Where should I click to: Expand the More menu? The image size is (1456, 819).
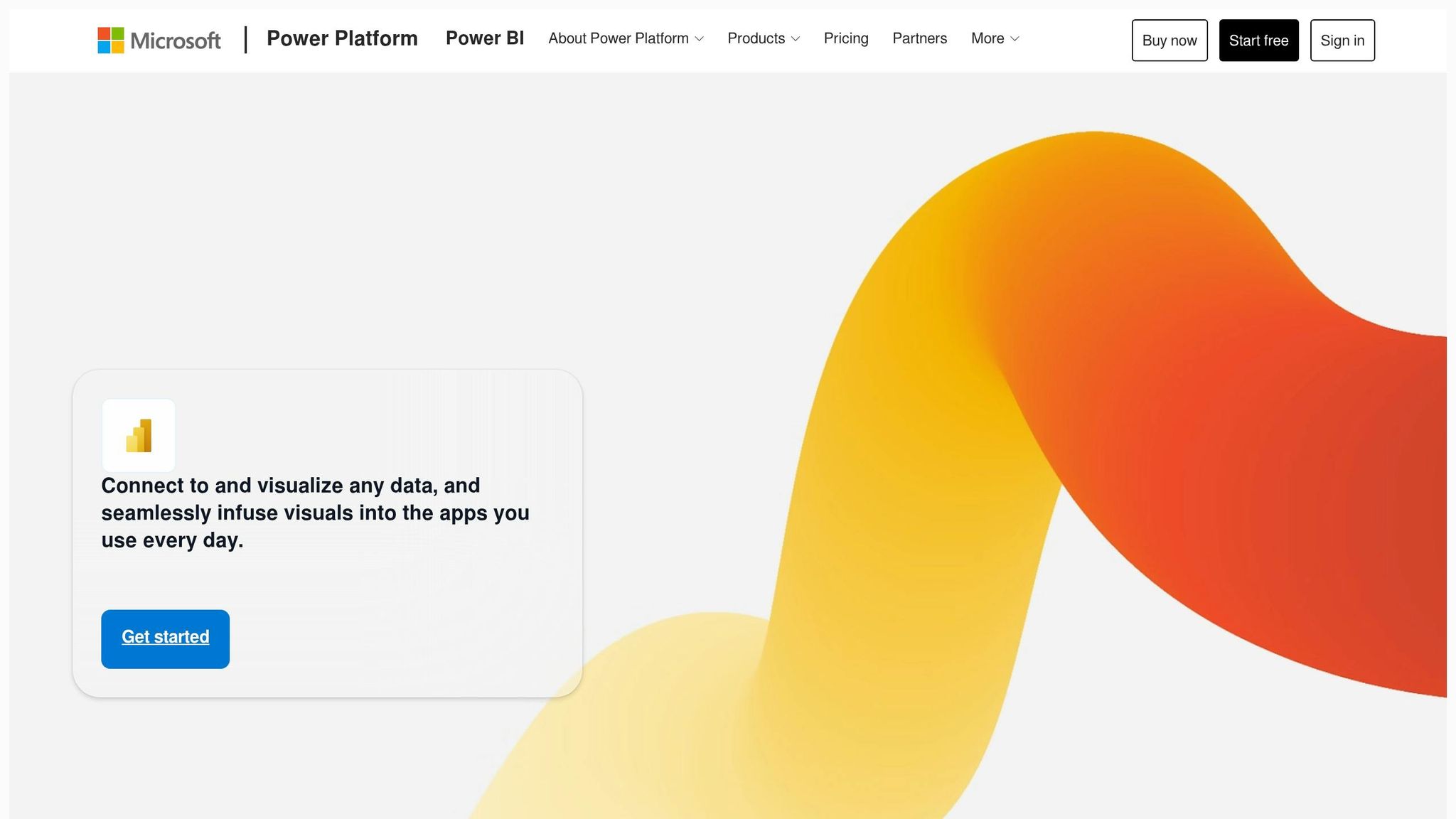click(995, 38)
